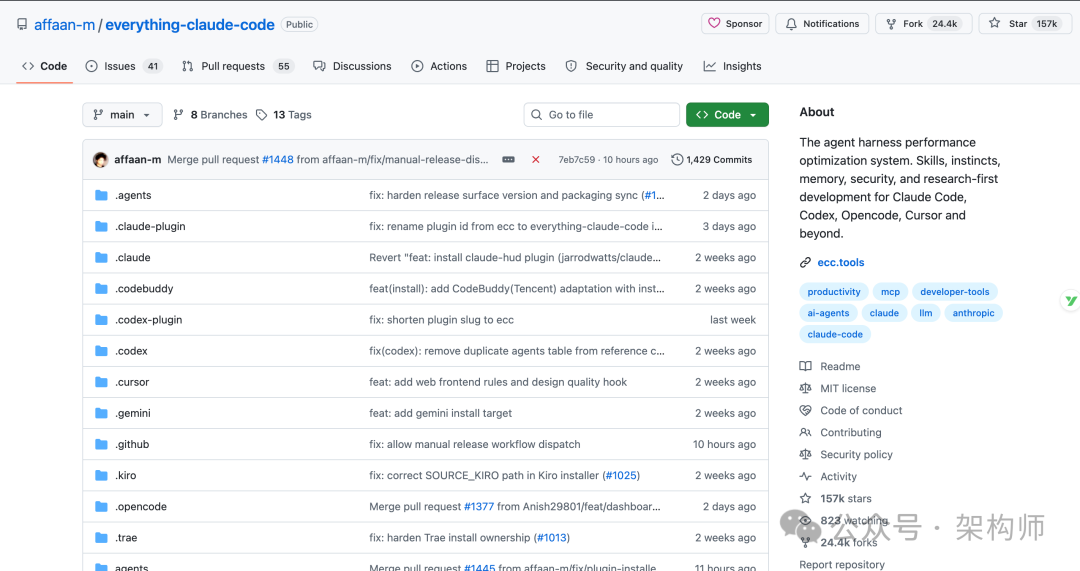Click folder icon beside .gemini
1080x571 pixels.
pyautogui.click(x=101, y=413)
